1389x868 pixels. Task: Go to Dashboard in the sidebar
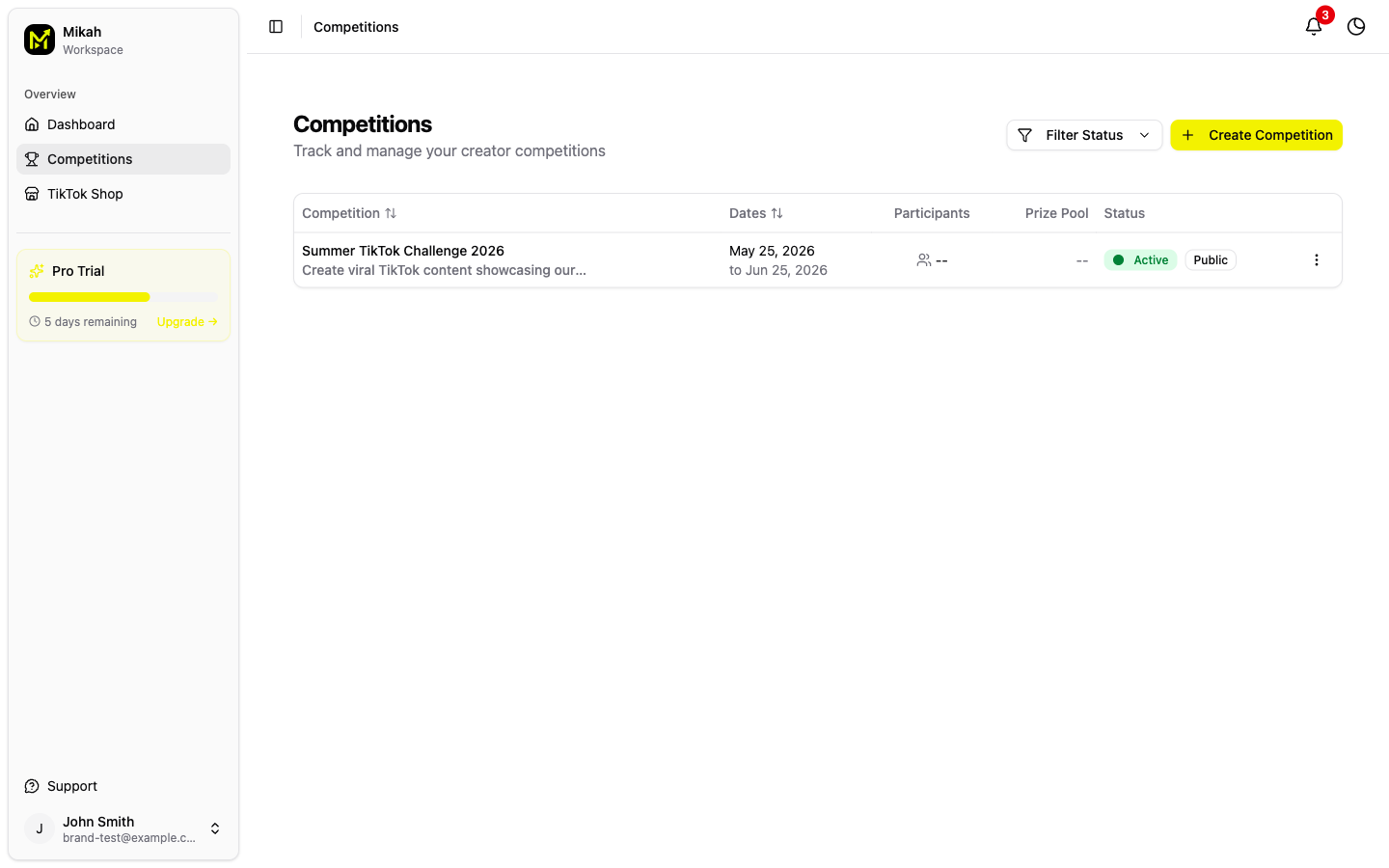pyautogui.click(x=123, y=124)
